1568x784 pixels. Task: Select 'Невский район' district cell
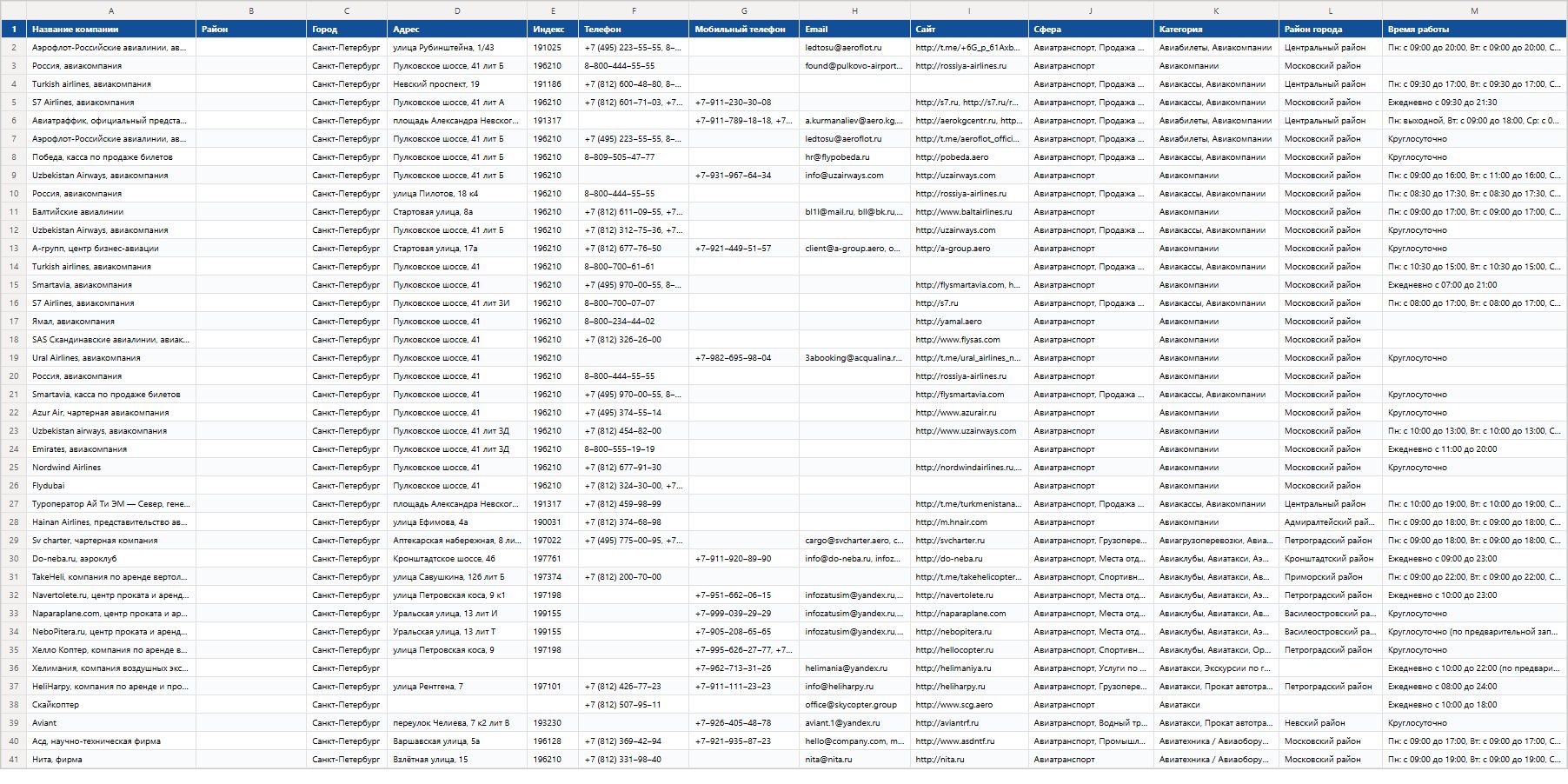click(1331, 722)
